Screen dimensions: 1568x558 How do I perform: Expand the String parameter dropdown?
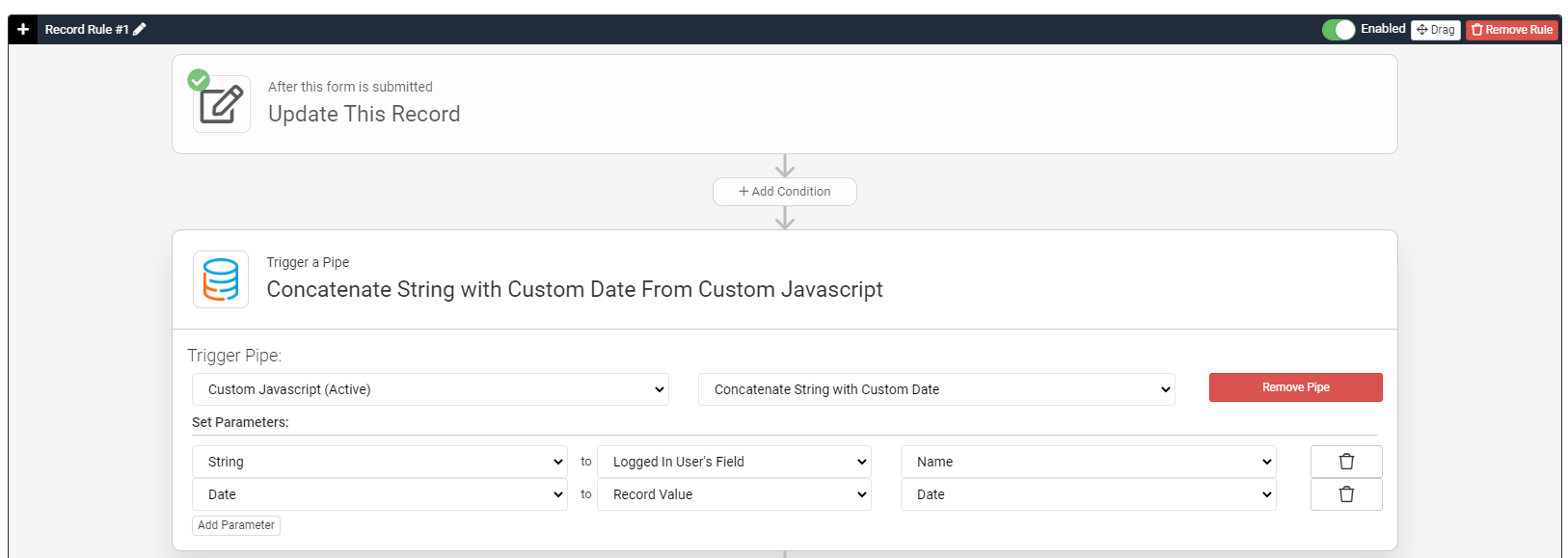coord(380,462)
